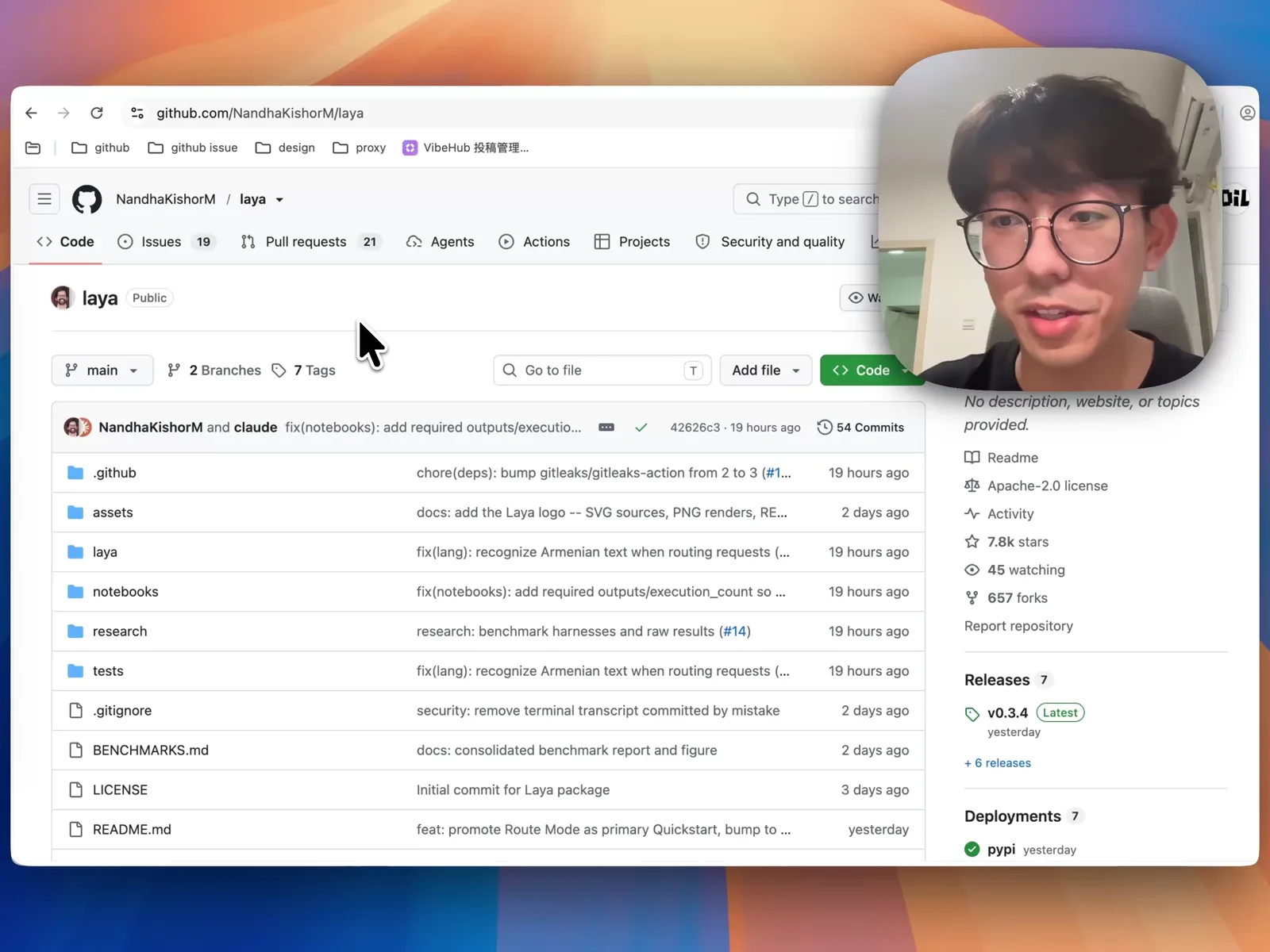The image size is (1270, 952).
Task: Expand commit message ellipsis button
Action: pos(606,428)
